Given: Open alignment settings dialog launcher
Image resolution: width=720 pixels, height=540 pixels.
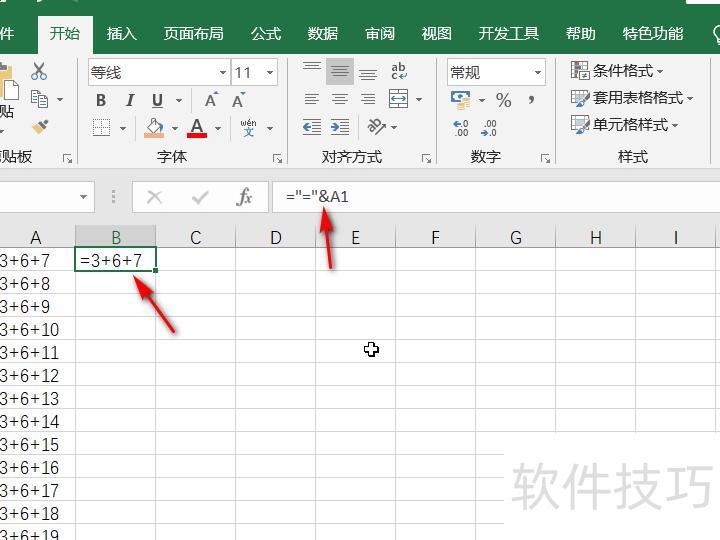Looking at the screenshot, I should click(426, 159).
